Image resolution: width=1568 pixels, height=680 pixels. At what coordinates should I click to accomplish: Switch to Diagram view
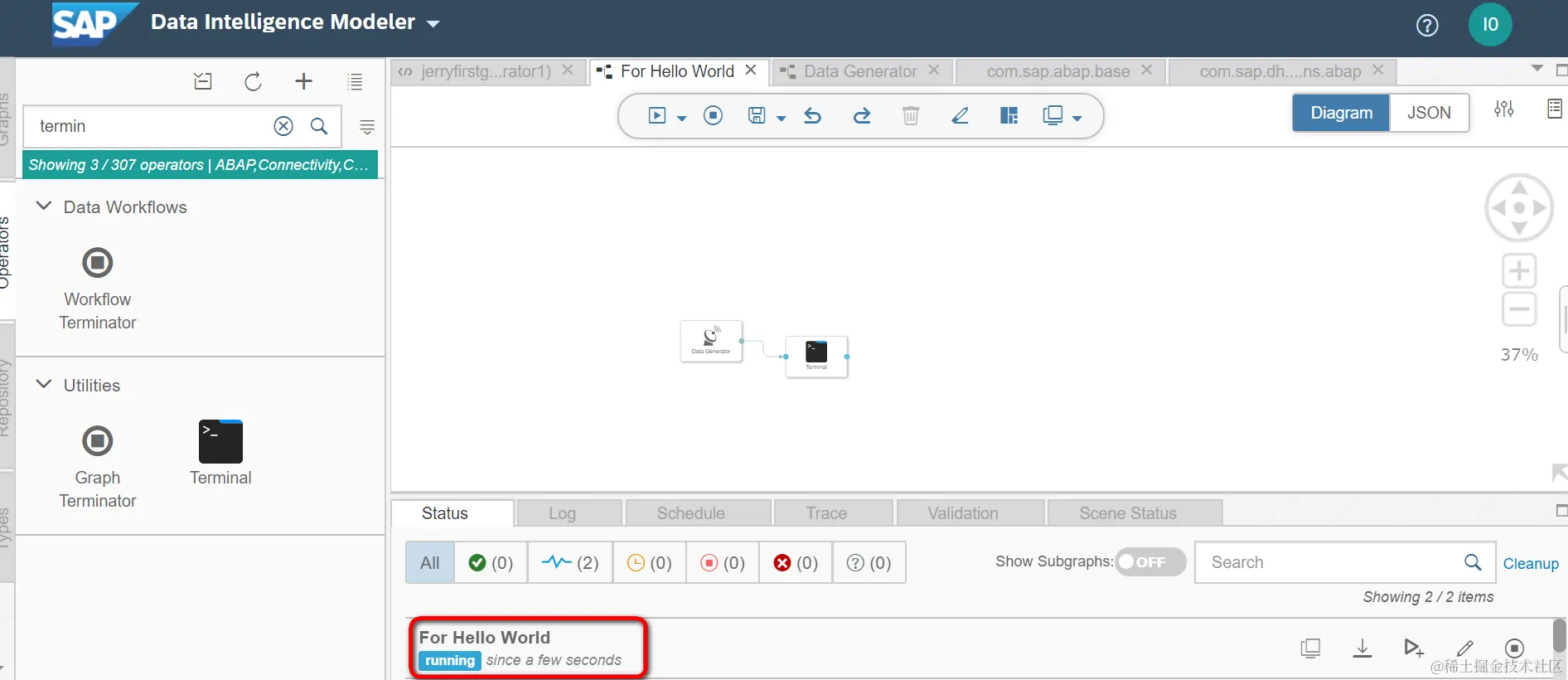tap(1341, 113)
